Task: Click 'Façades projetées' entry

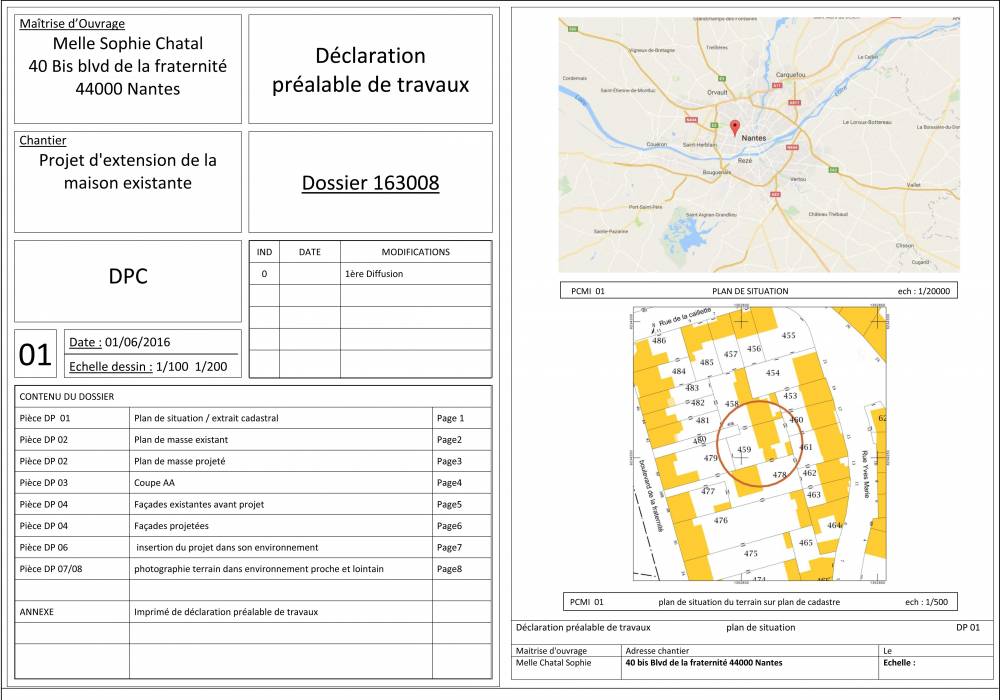Action: coord(171,526)
